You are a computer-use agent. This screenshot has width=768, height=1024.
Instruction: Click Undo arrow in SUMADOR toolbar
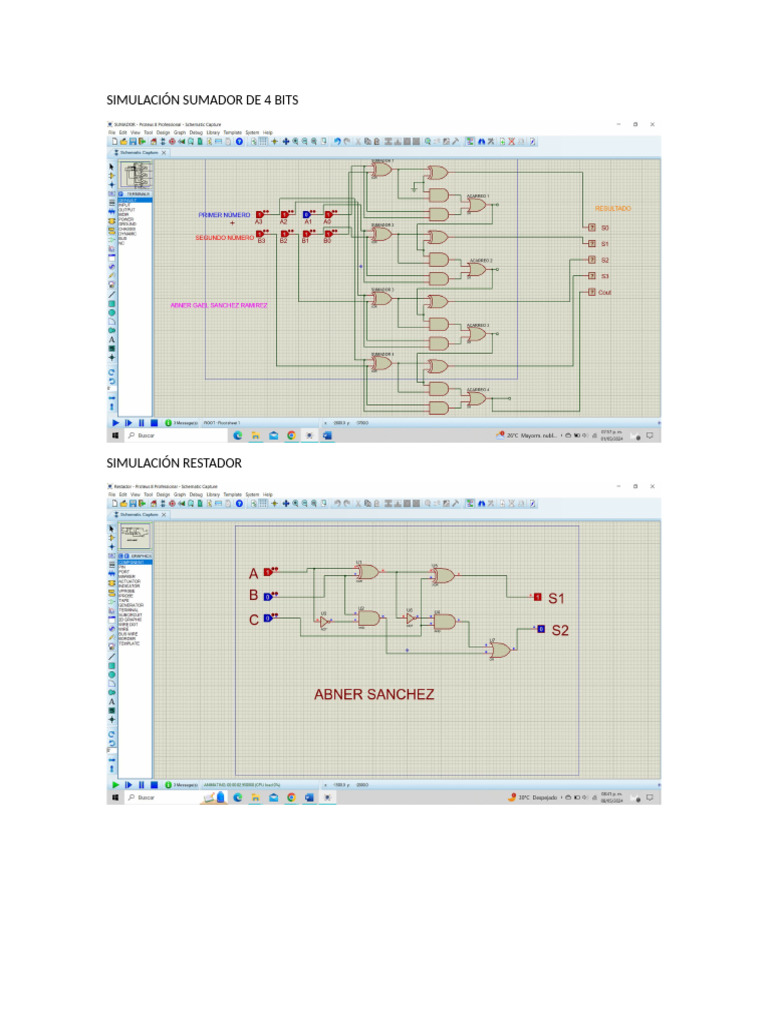coord(338,141)
